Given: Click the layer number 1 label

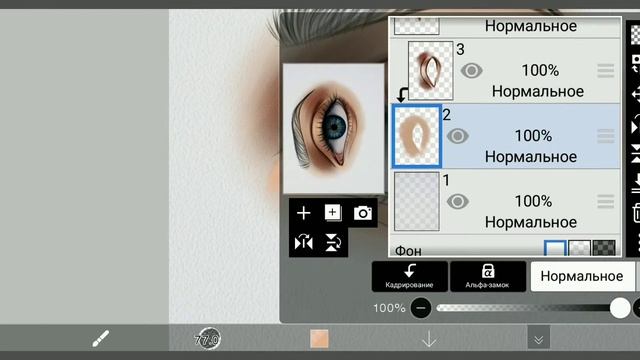Looking at the screenshot, I should coord(446,180).
